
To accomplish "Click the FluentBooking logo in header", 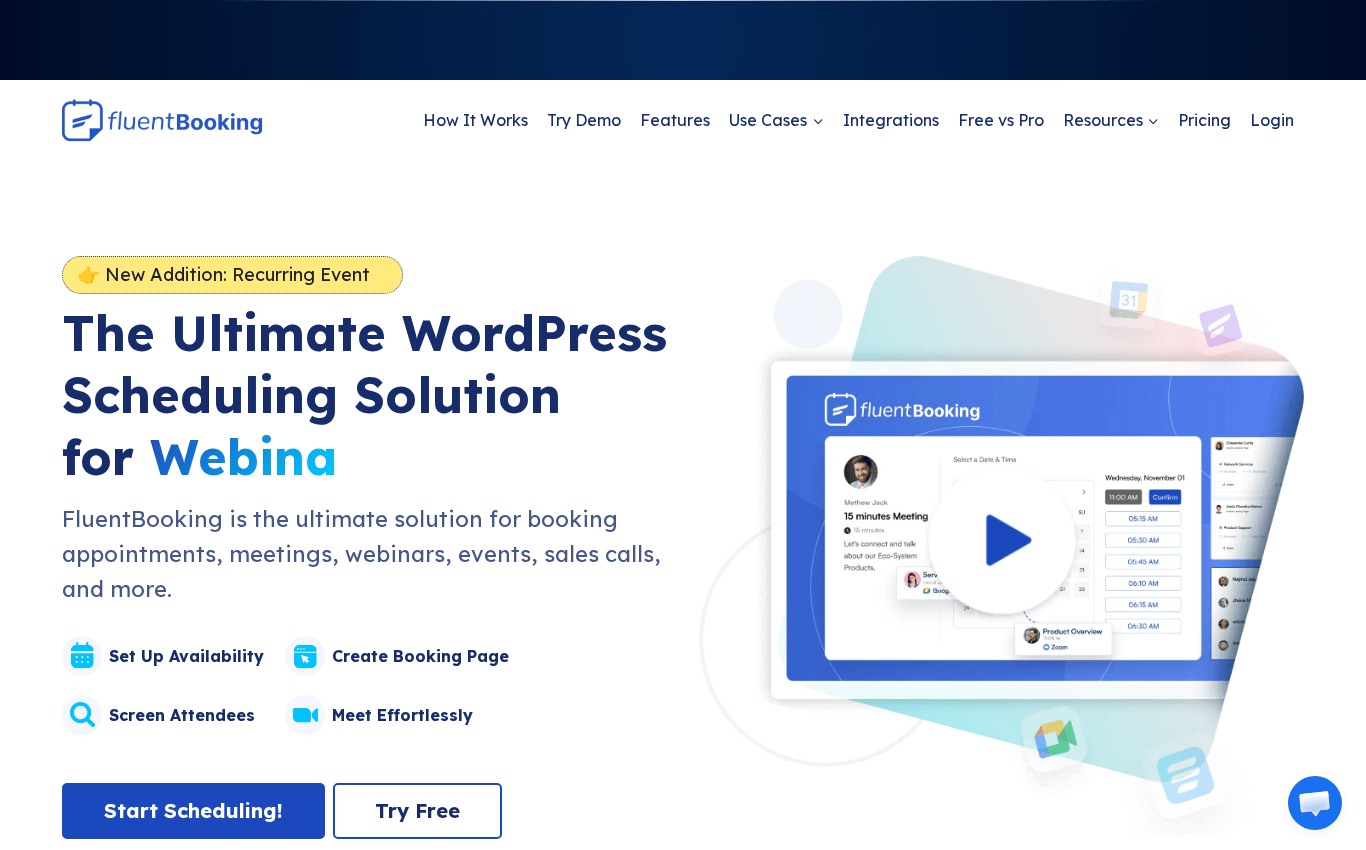I will coord(162,120).
